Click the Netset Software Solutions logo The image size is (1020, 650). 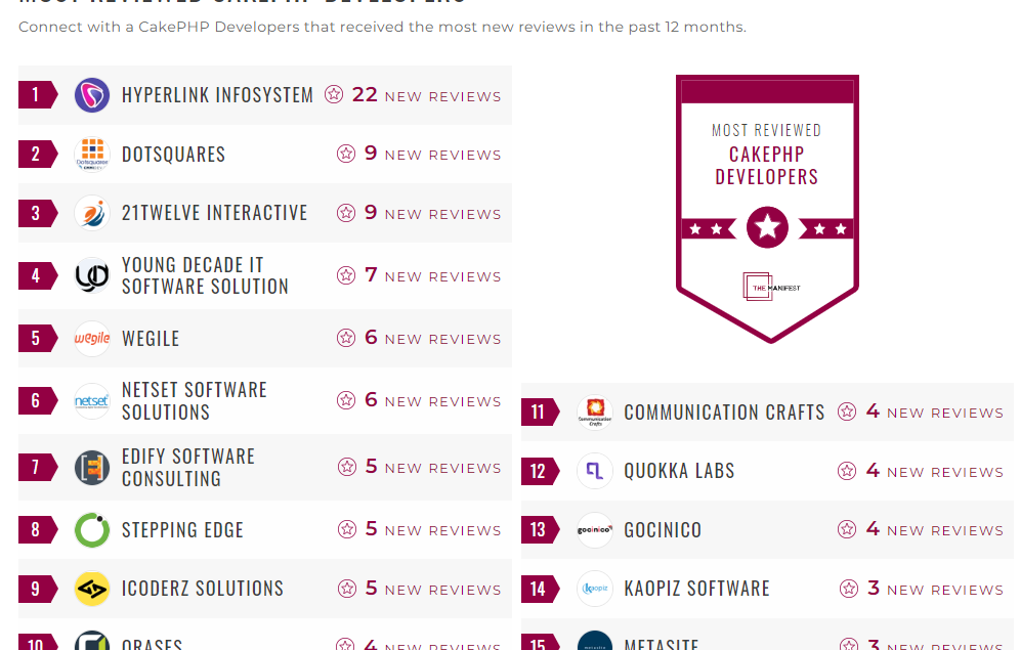click(92, 401)
